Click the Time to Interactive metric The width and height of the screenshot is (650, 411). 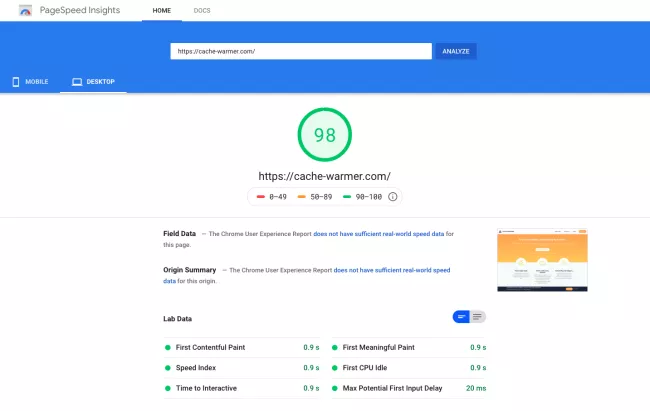click(x=242, y=388)
